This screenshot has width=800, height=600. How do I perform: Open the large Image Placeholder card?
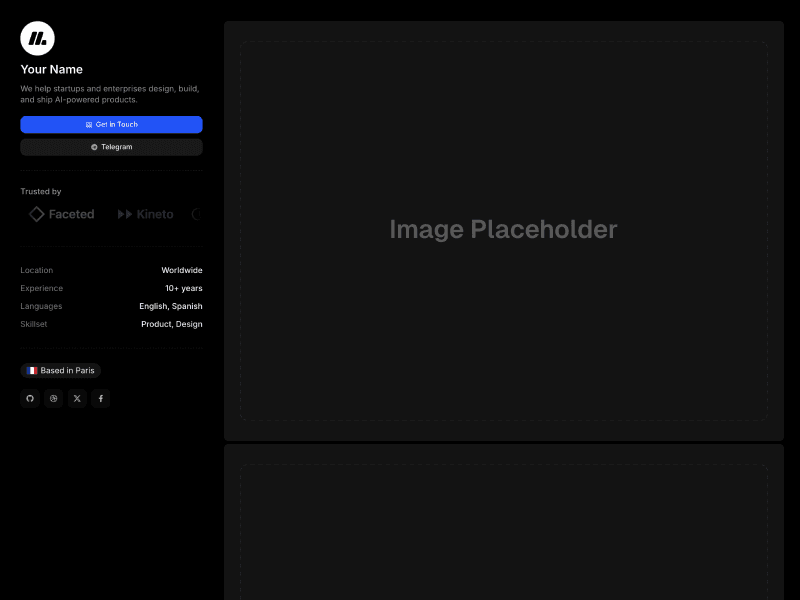(x=503, y=229)
